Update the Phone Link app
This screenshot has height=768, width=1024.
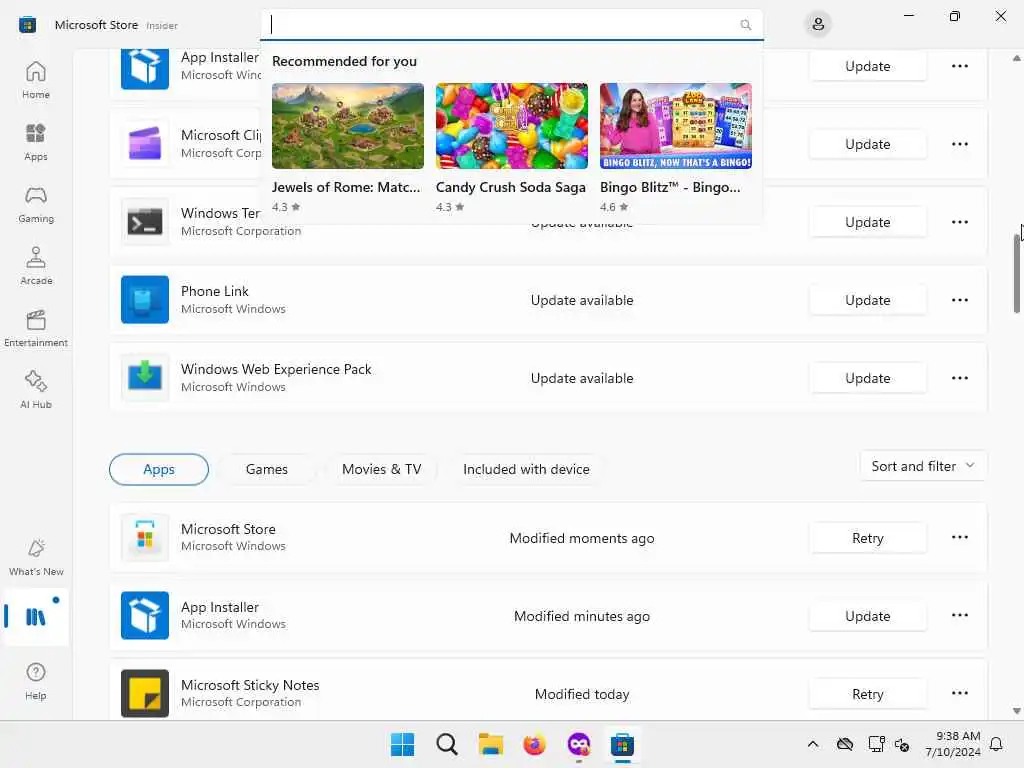point(867,300)
